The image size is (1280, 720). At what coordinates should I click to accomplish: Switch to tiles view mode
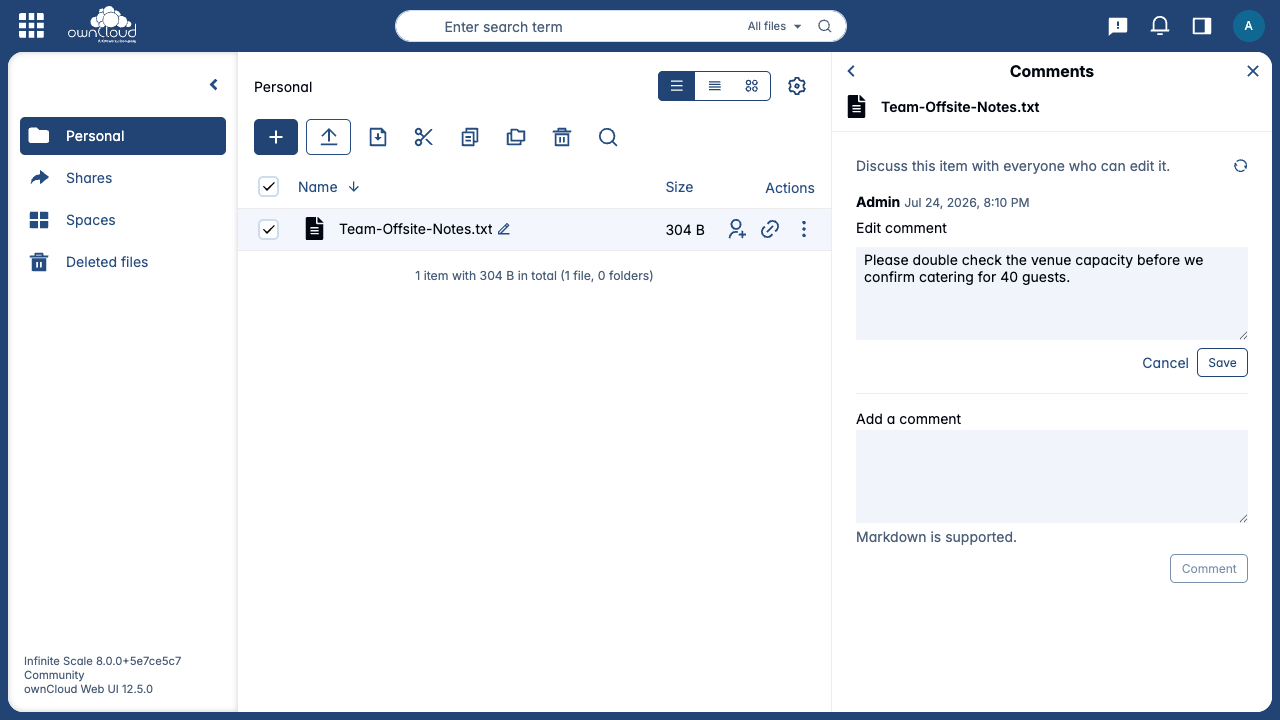(x=752, y=86)
